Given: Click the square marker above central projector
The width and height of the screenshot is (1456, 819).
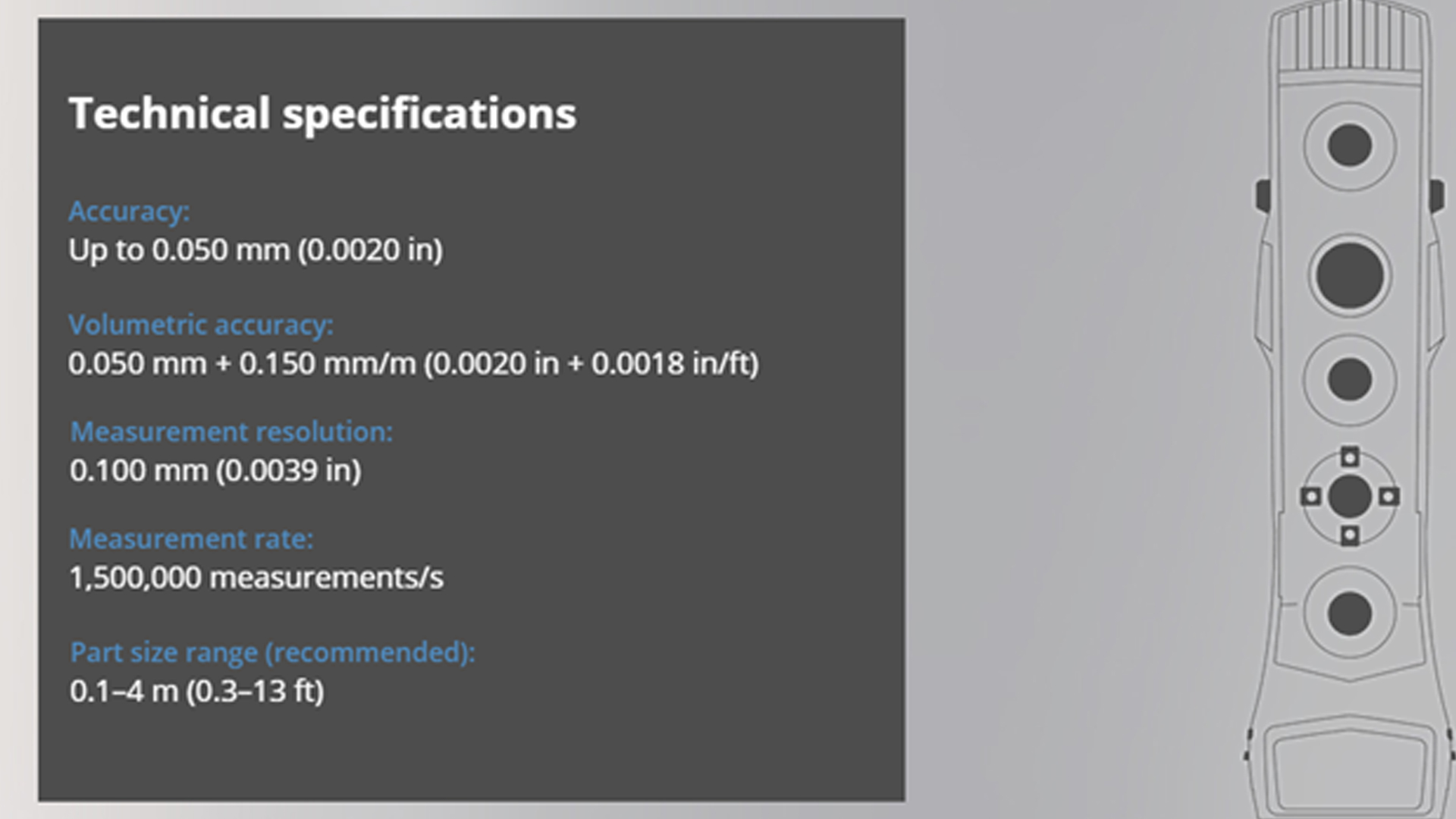Looking at the screenshot, I should 1350,457.
